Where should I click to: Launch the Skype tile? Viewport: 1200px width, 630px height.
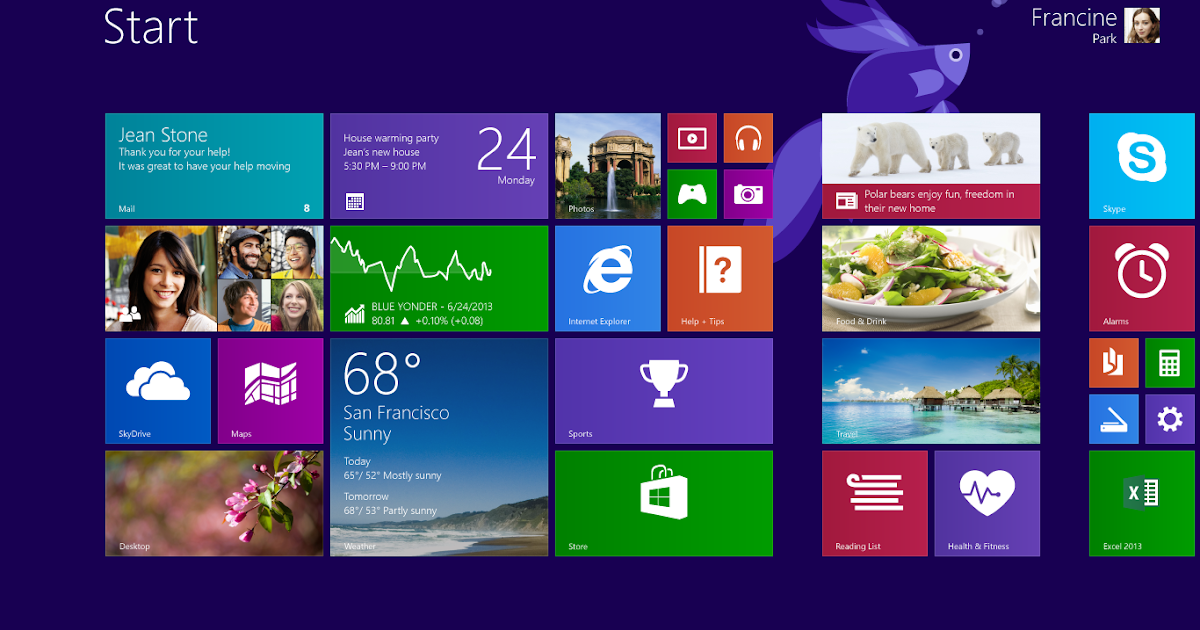click(x=1142, y=166)
